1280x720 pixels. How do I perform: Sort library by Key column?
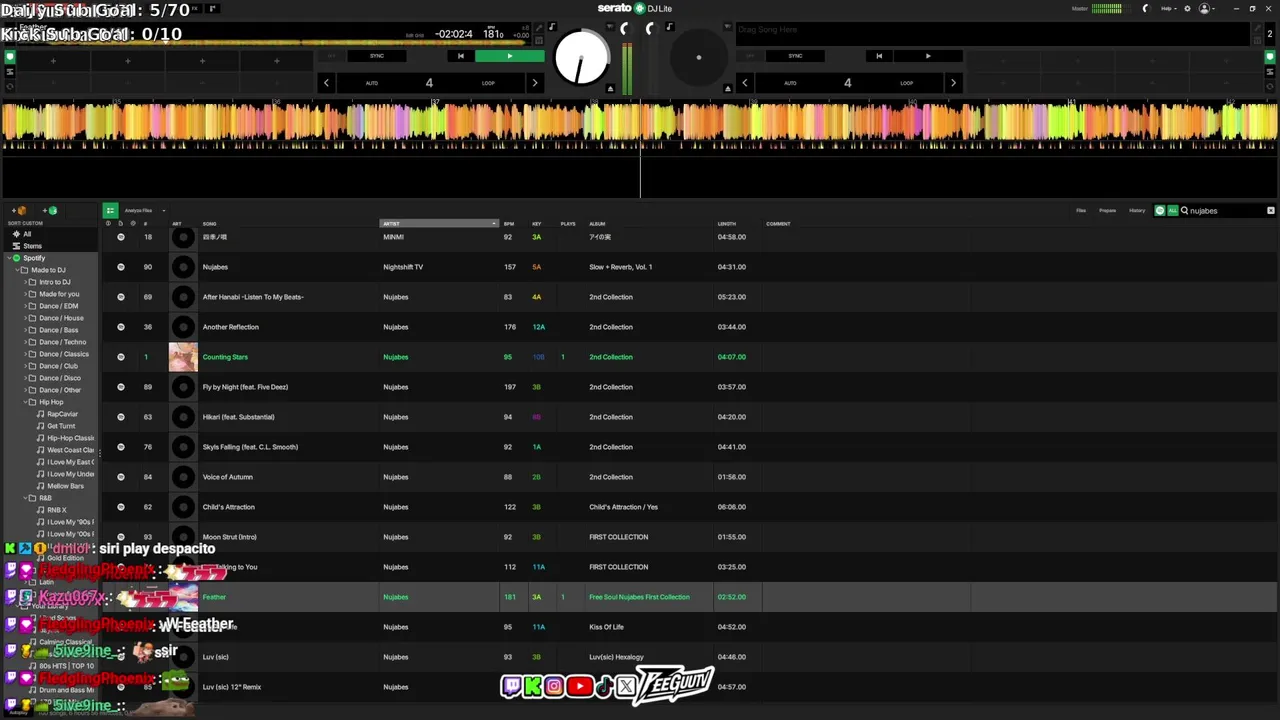[536, 224]
